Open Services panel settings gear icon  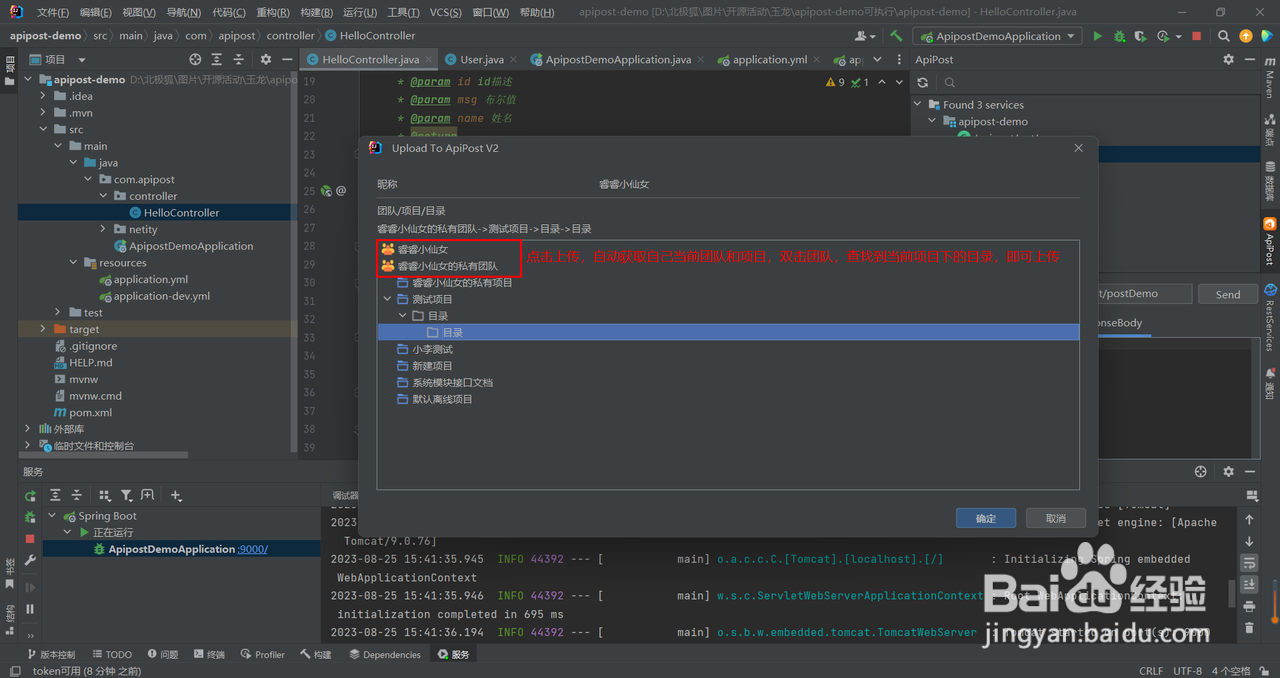point(1229,472)
